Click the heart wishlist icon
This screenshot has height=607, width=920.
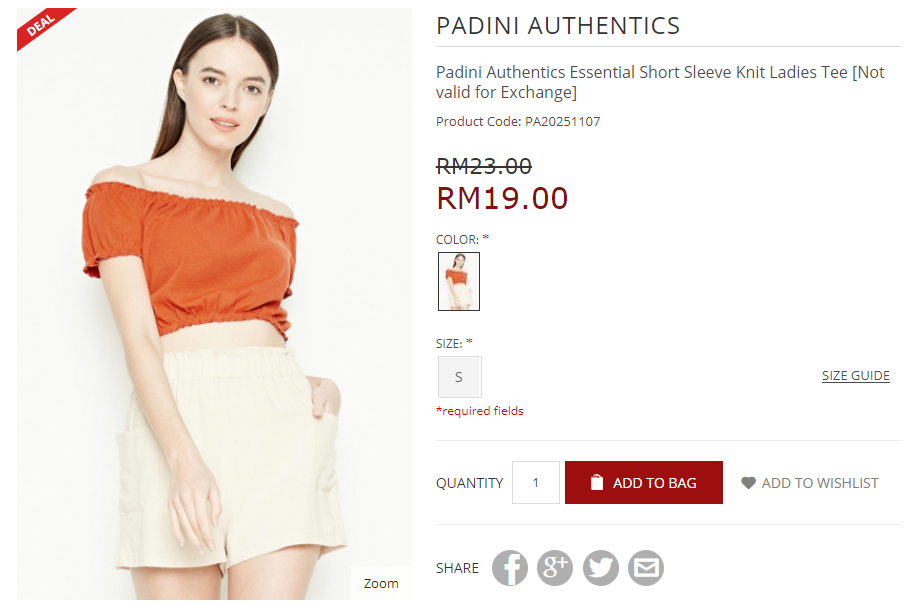pos(748,483)
